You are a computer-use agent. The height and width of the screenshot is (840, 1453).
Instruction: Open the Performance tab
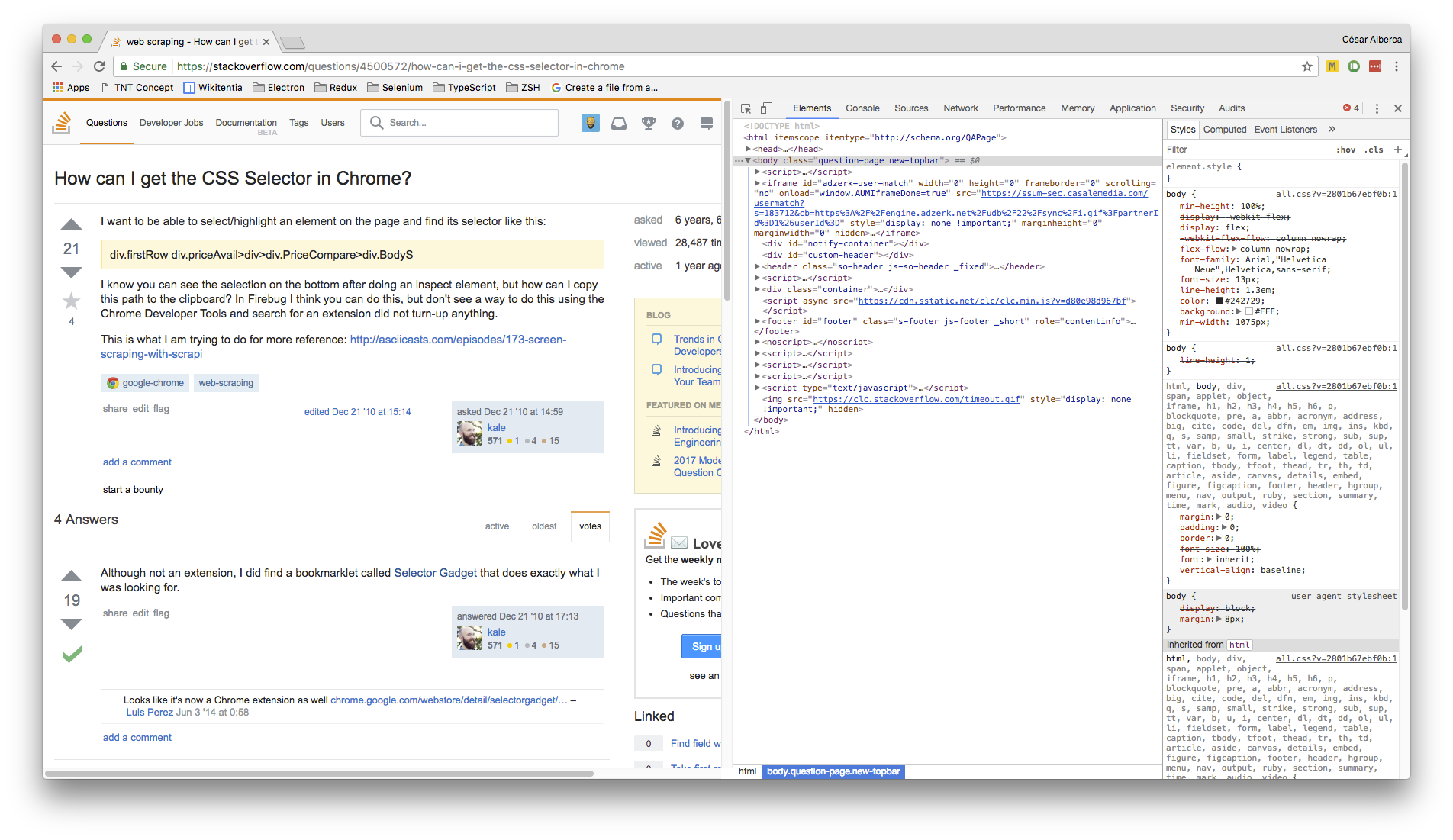pos(1019,108)
